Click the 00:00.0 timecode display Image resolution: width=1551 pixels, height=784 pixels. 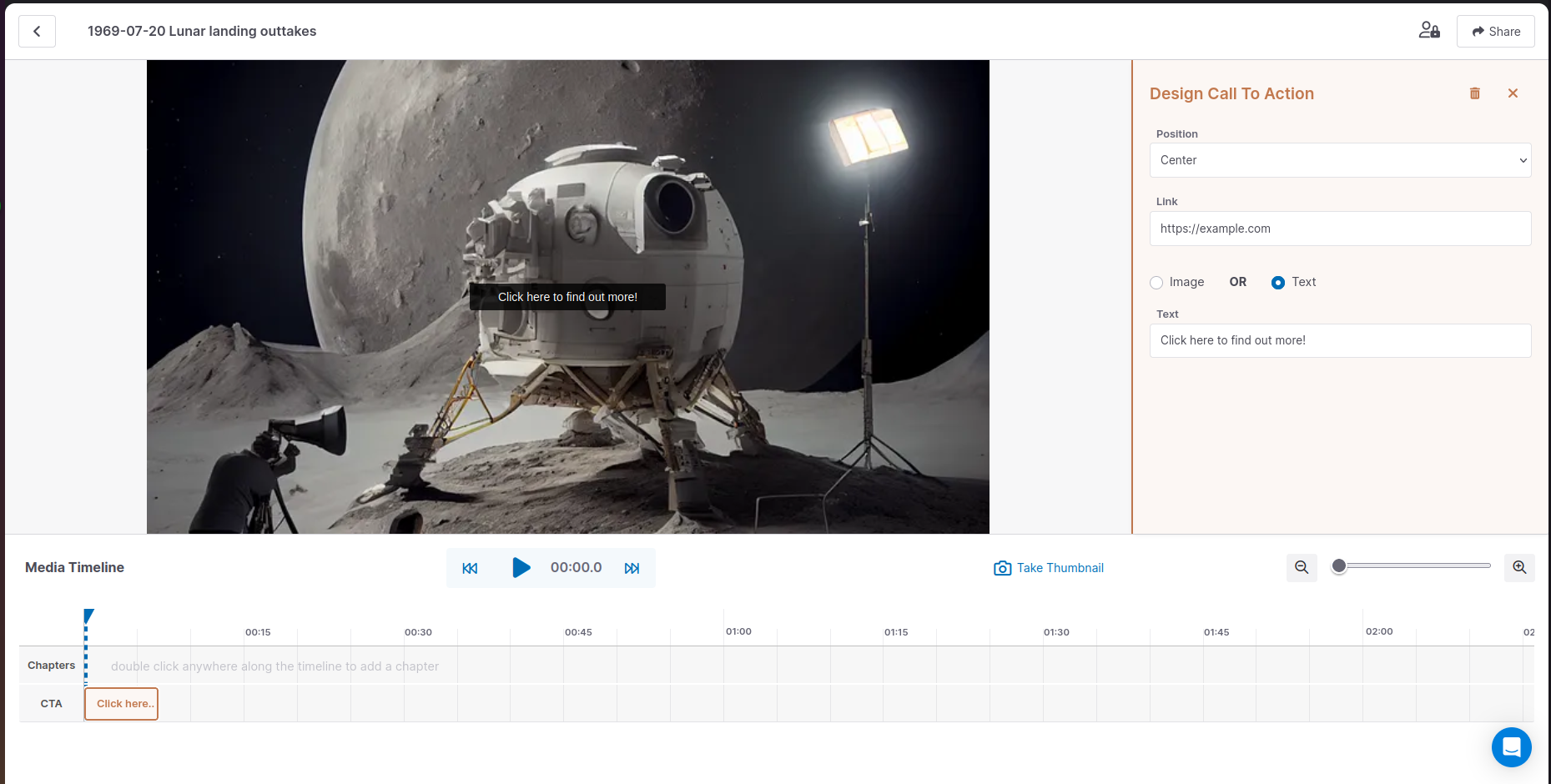pos(576,567)
